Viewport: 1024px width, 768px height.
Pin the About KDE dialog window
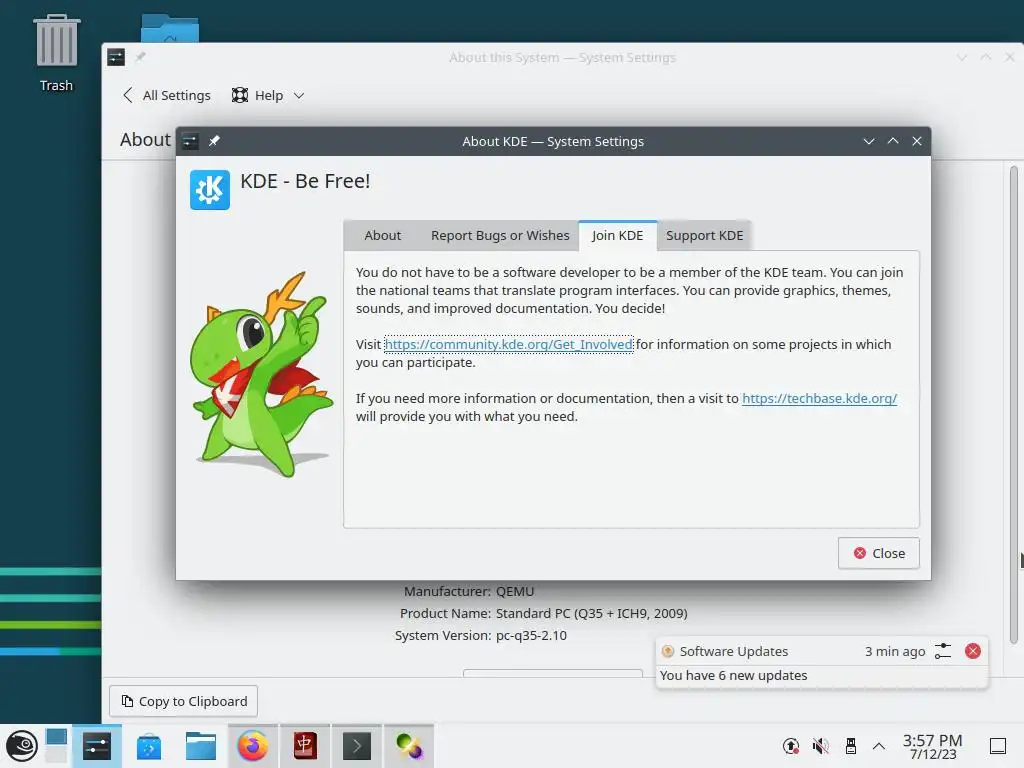coord(214,141)
